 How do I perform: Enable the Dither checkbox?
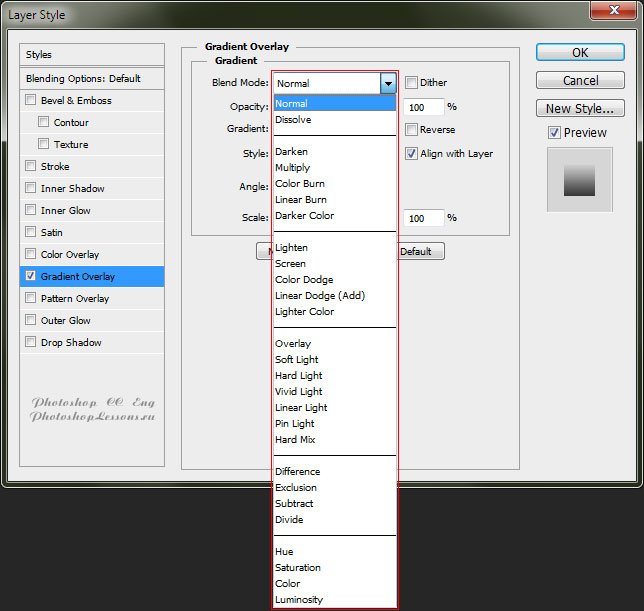coord(411,83)
